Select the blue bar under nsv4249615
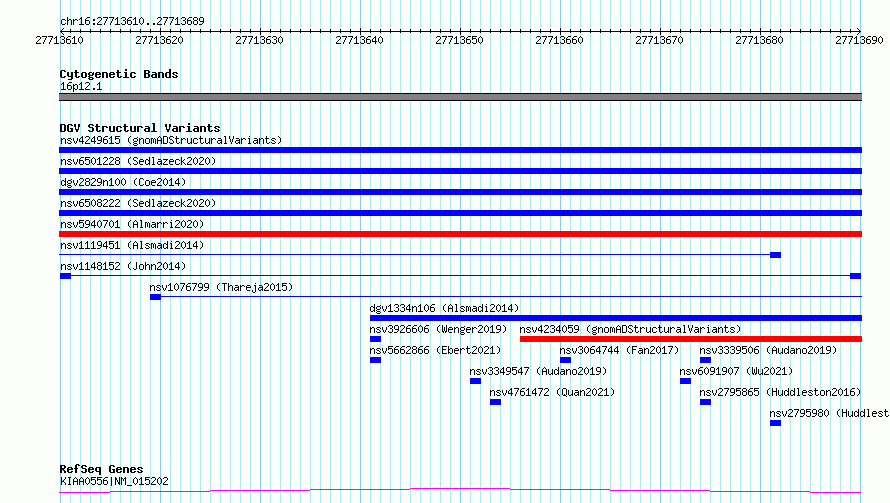This screenshot has height=503, width=890. coord(460,150)
